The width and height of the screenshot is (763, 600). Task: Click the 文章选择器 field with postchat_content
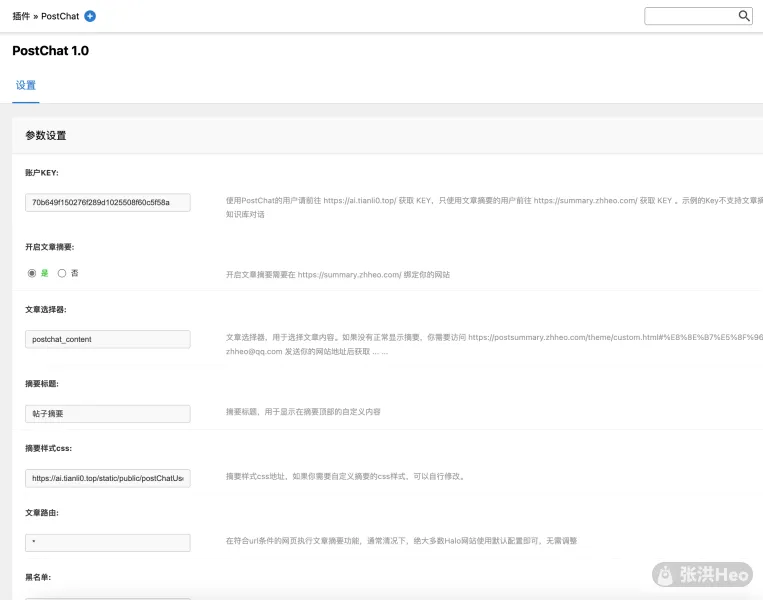[x=108, y=339]
